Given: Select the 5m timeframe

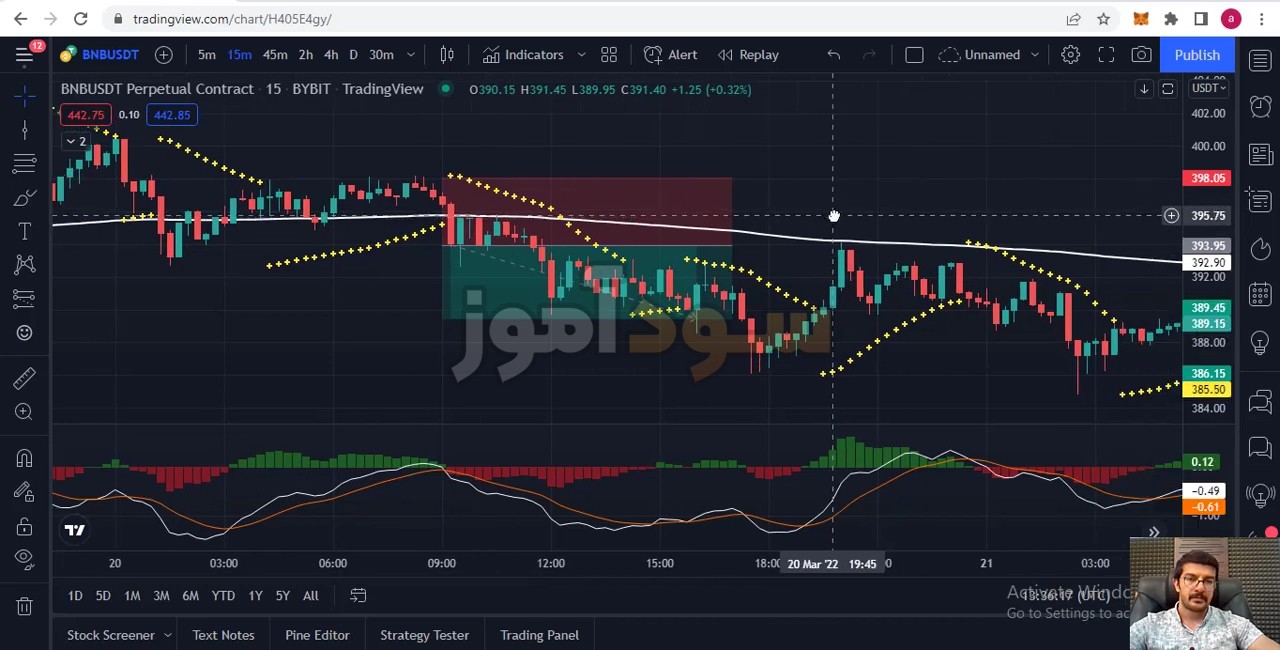Looking at the screenshot, I should [x=206, y=55].
